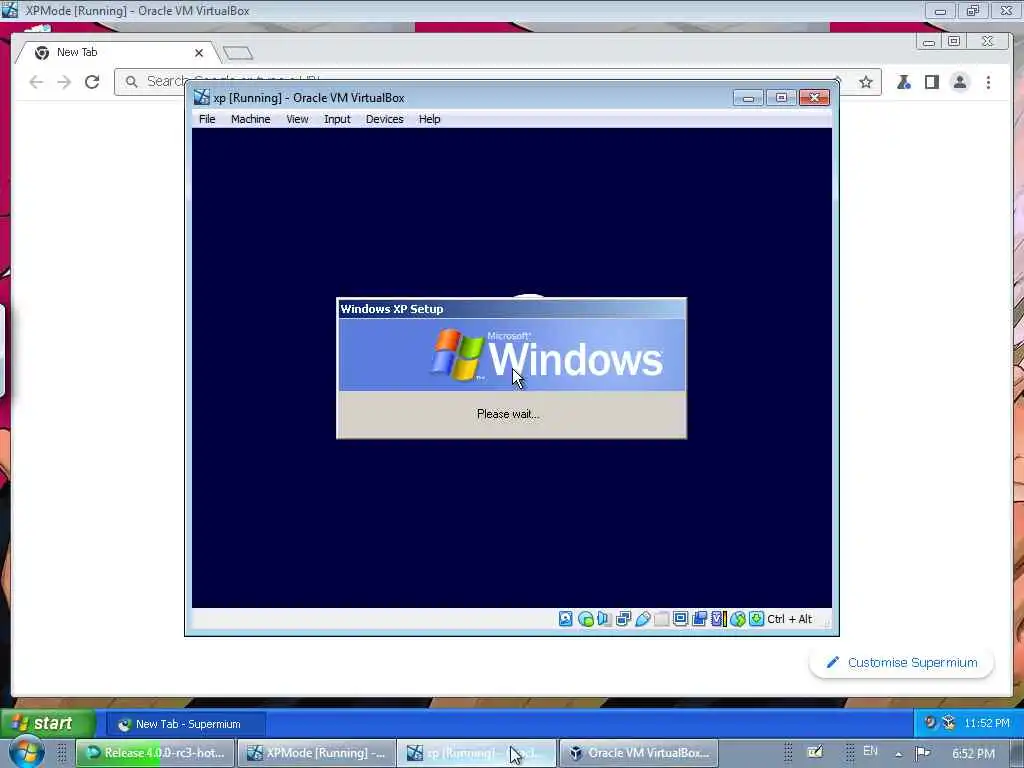Open the Supermium three-dot menu
The height and width of the screenshot is (768, 1024).
pyautogui.click(x=988, y=82)
